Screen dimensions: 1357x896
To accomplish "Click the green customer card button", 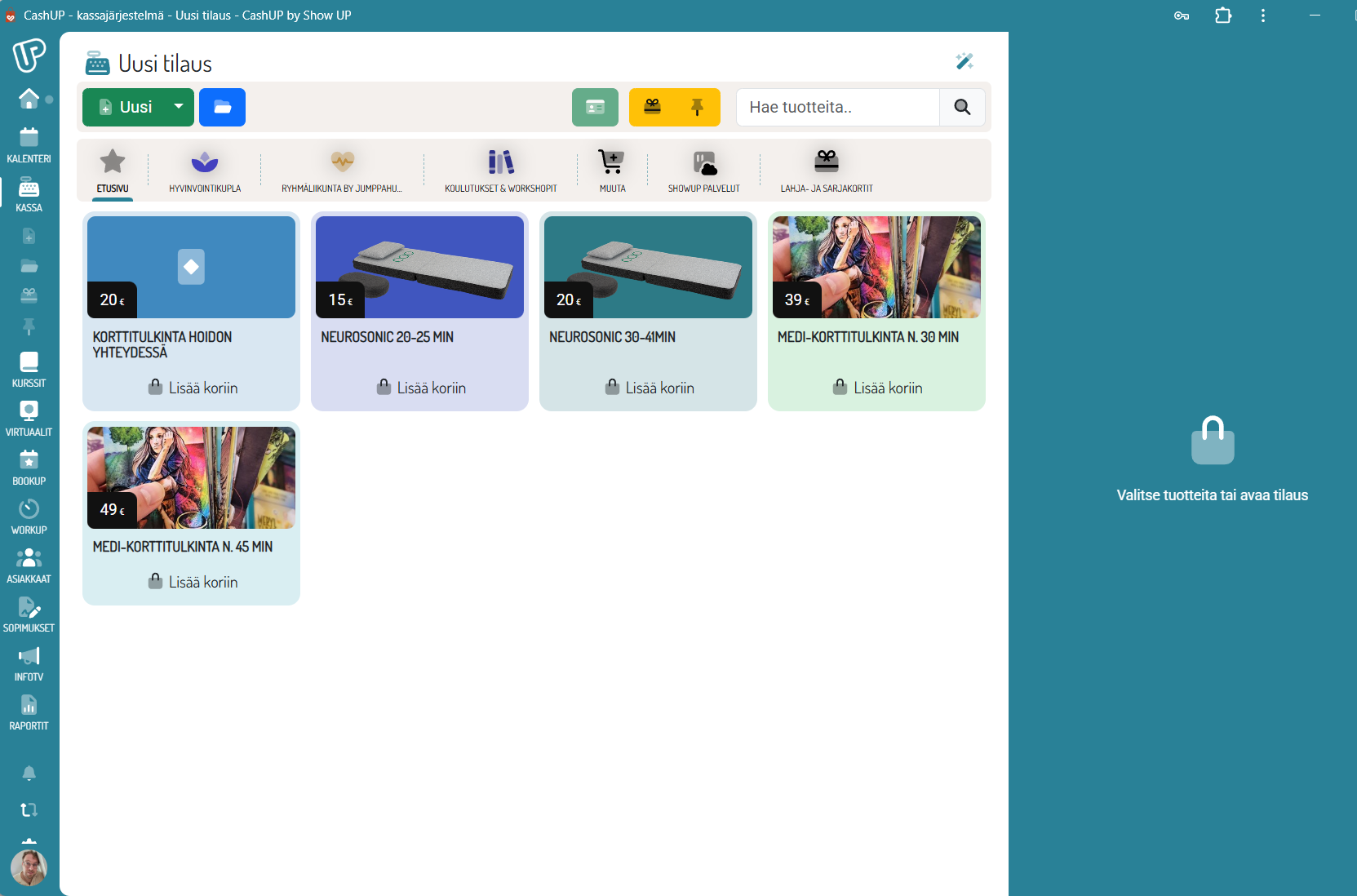I will point(595,107).
